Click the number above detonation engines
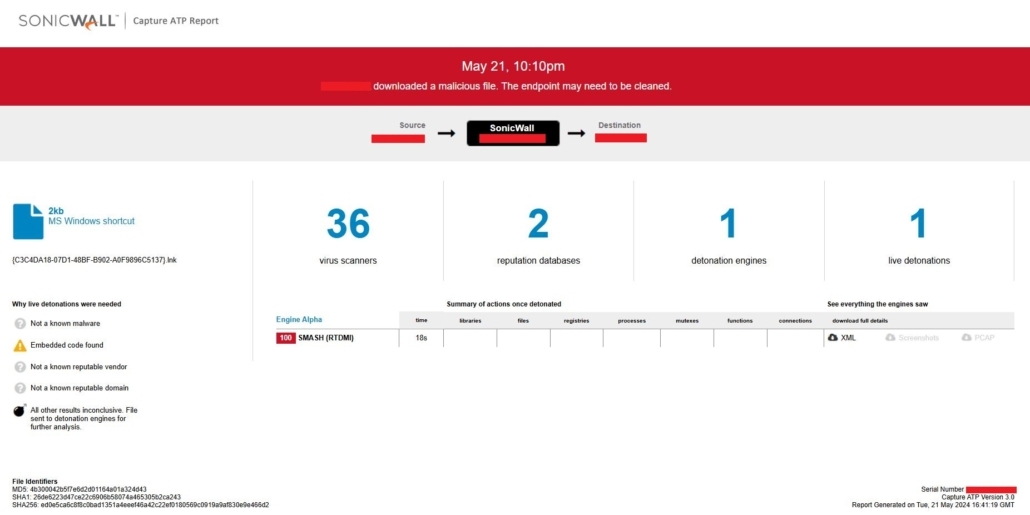The width and height of the screenshot is (1030, 515). tap(728, 223)
